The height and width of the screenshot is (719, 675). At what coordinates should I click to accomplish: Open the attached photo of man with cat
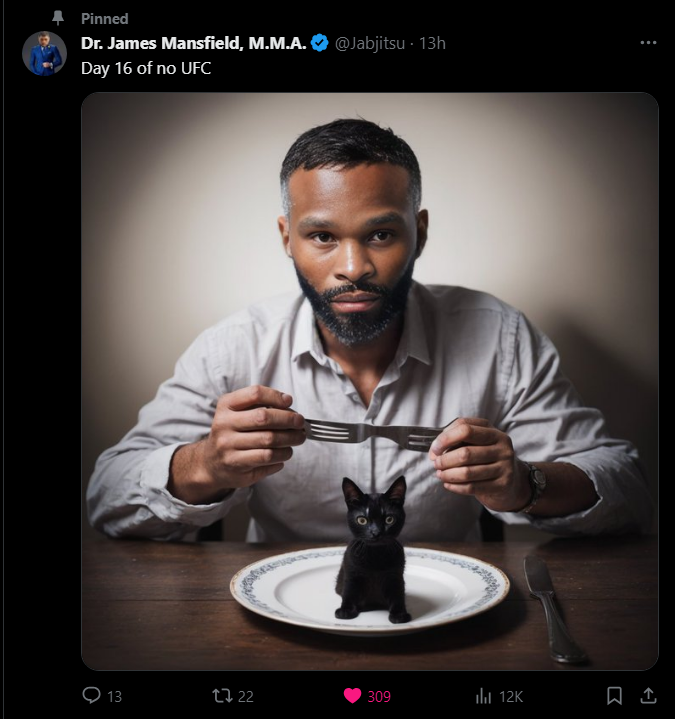click(x=370, y=380)
